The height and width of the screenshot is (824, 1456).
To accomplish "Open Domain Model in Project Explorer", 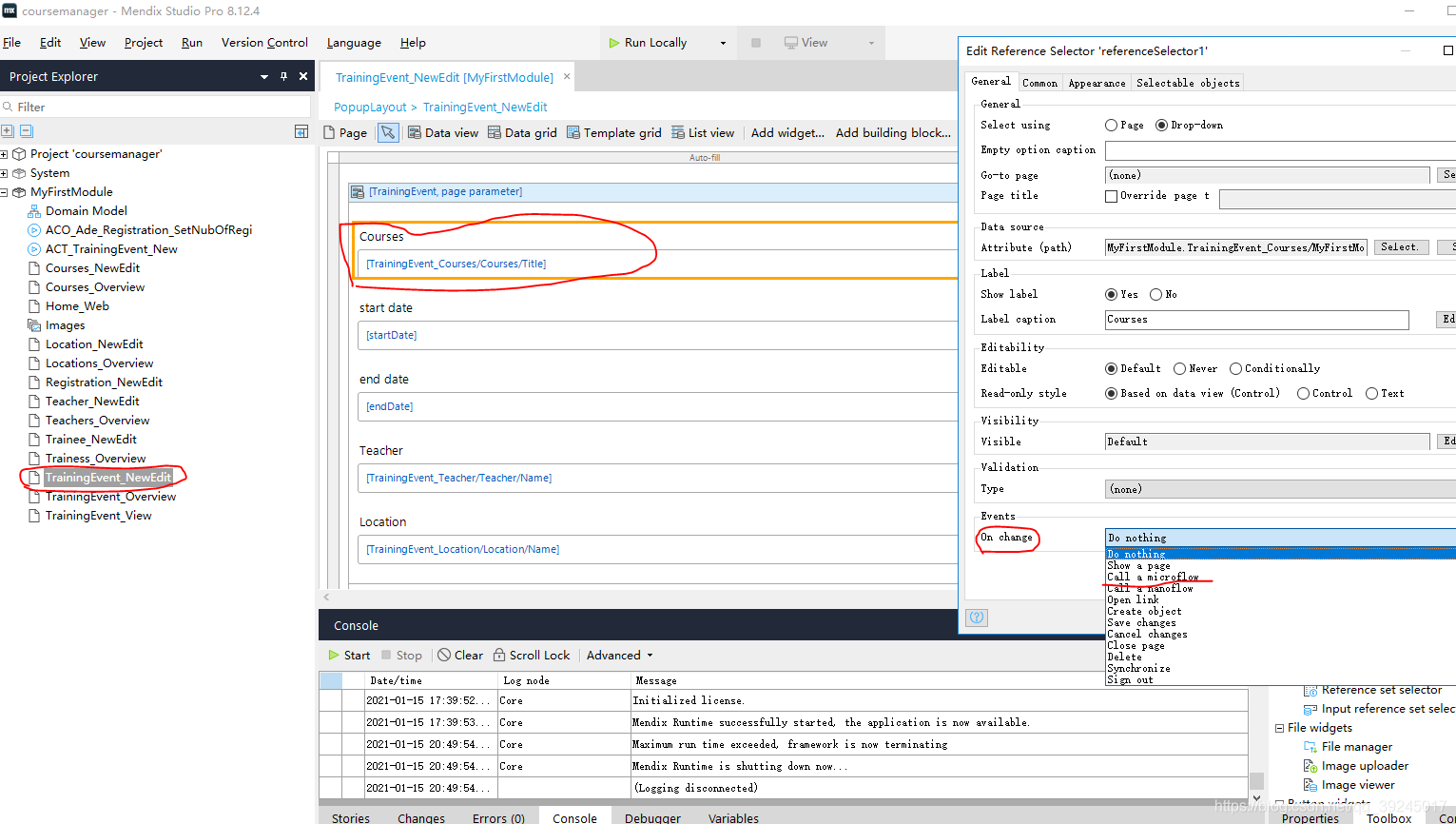I will 86,211.
